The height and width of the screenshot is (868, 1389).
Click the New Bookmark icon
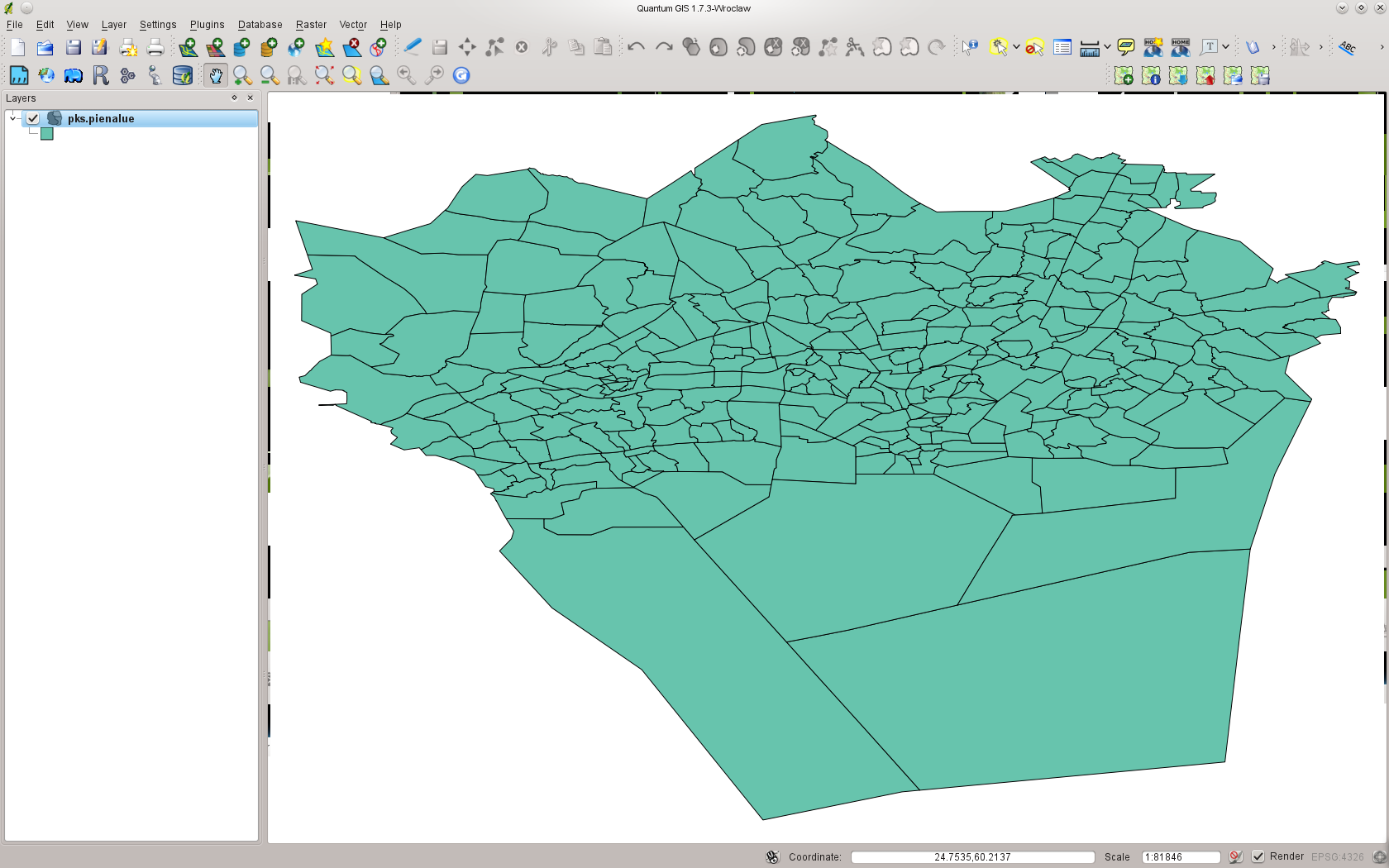pos(1153,47)
